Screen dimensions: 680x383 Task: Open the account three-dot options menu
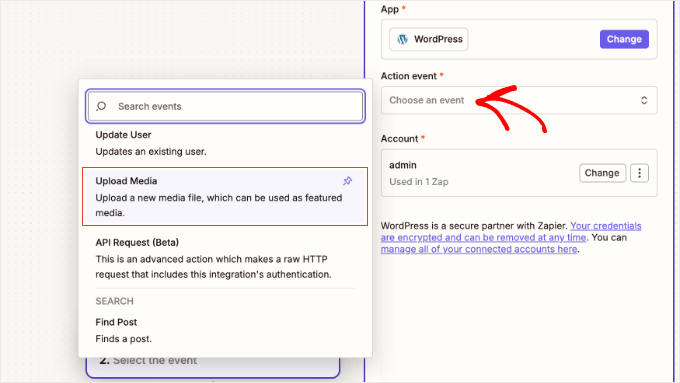[x=639, y=173]
